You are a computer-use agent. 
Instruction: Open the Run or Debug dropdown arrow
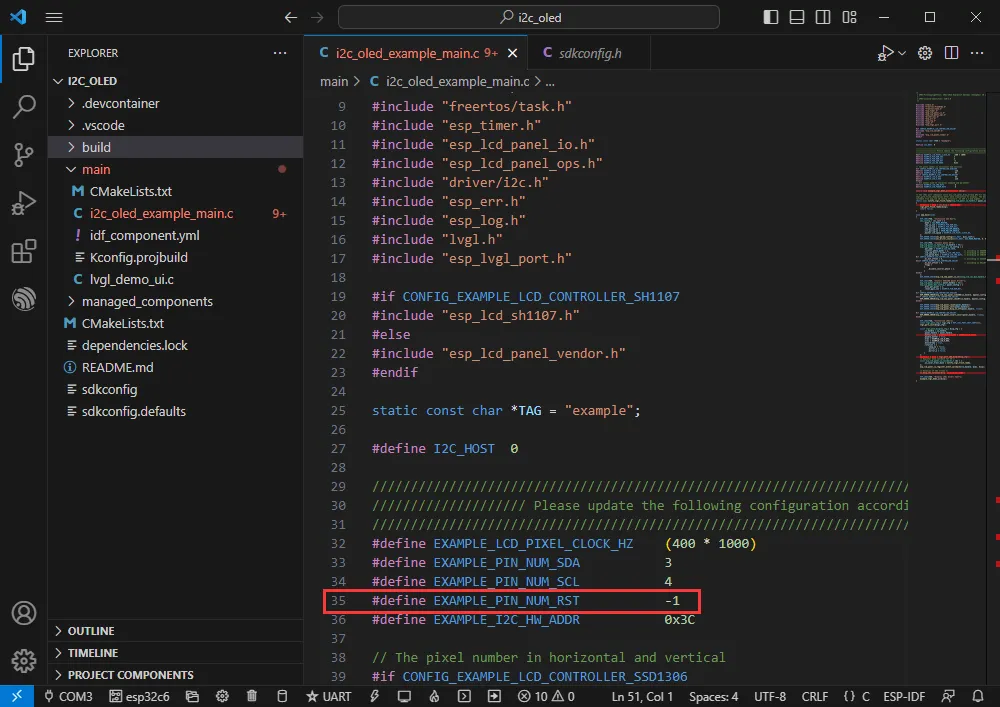click(x=902, y=53)
